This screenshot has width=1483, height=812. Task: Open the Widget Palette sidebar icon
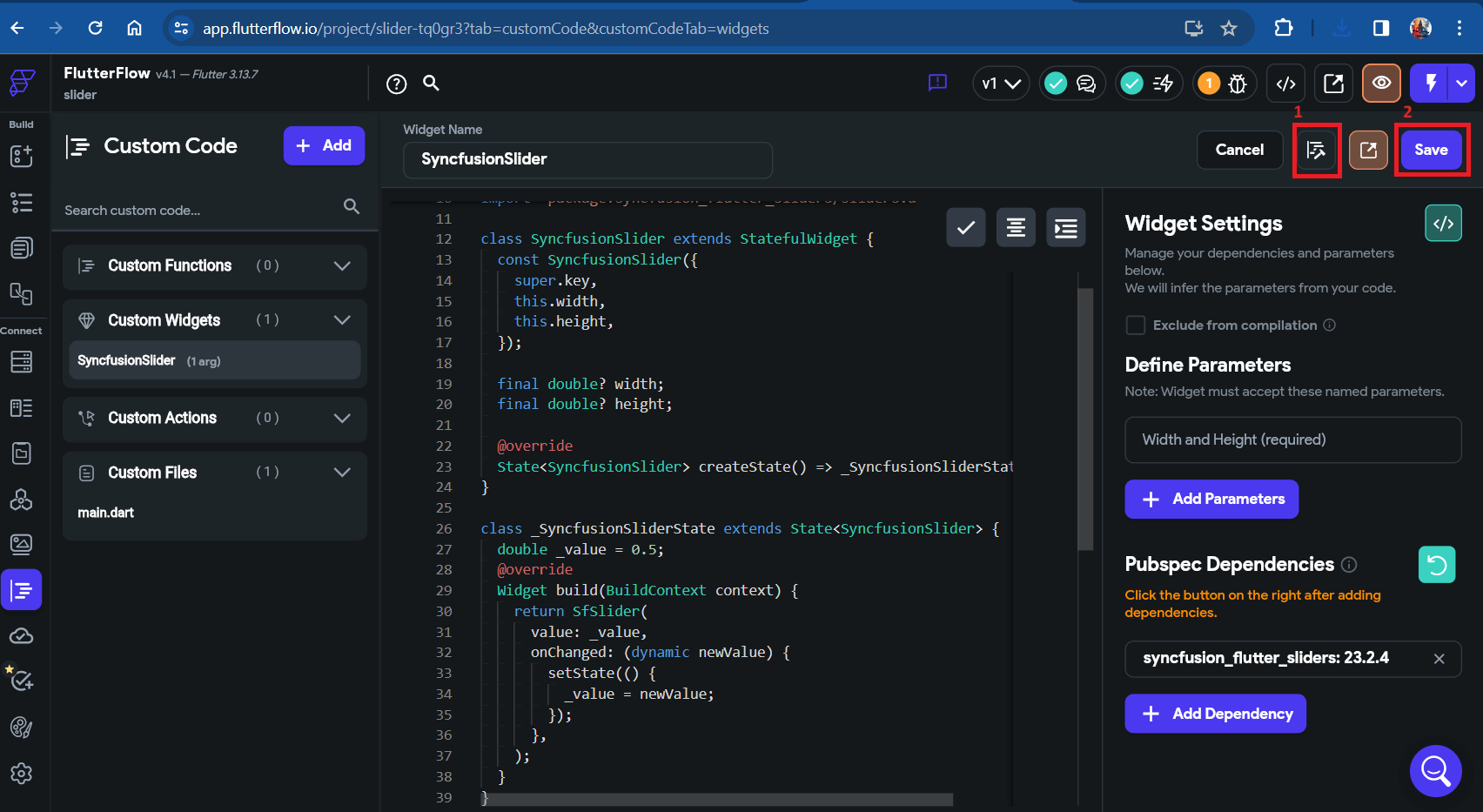21,157
